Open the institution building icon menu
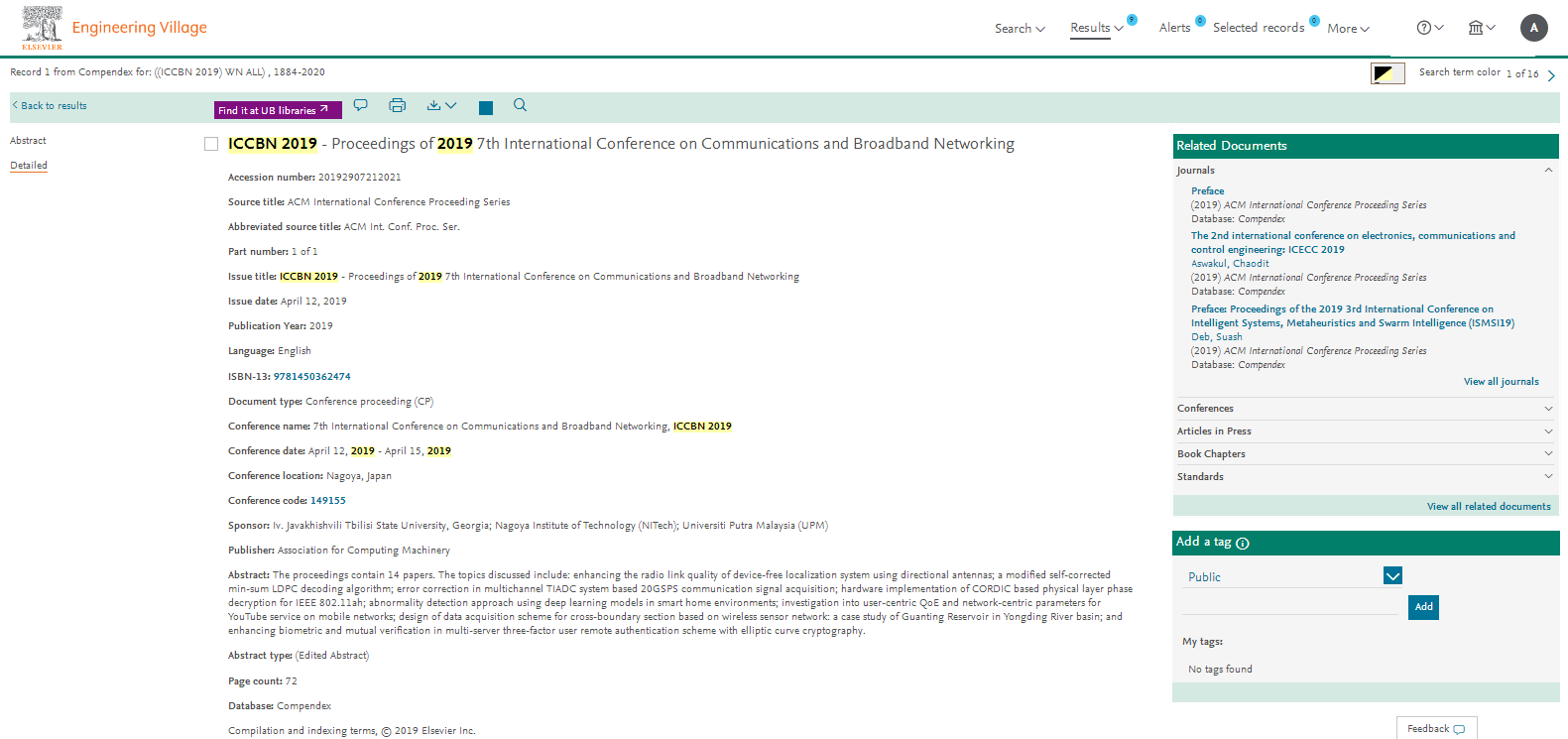The image size is (1568, 739). 1476,28
